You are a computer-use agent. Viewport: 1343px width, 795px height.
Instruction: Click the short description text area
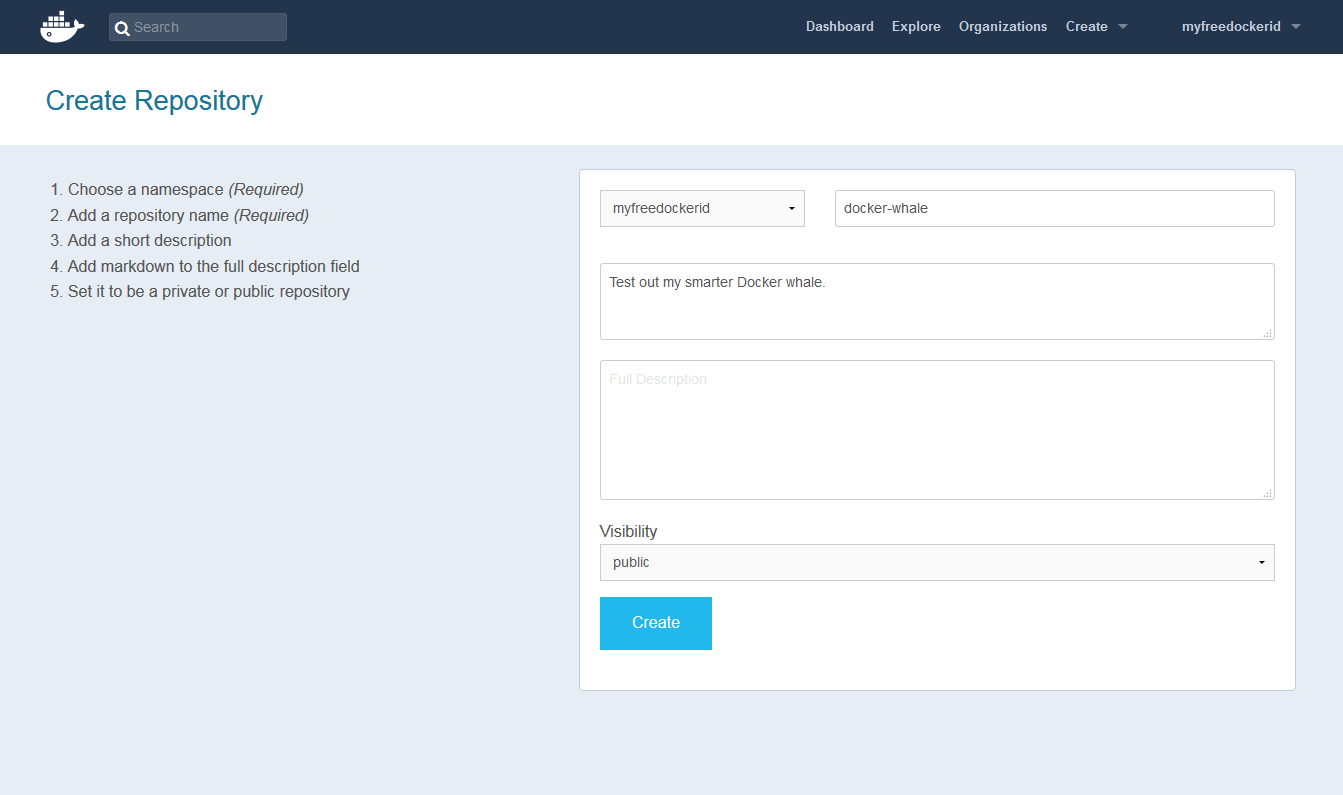tap(937, 301)
